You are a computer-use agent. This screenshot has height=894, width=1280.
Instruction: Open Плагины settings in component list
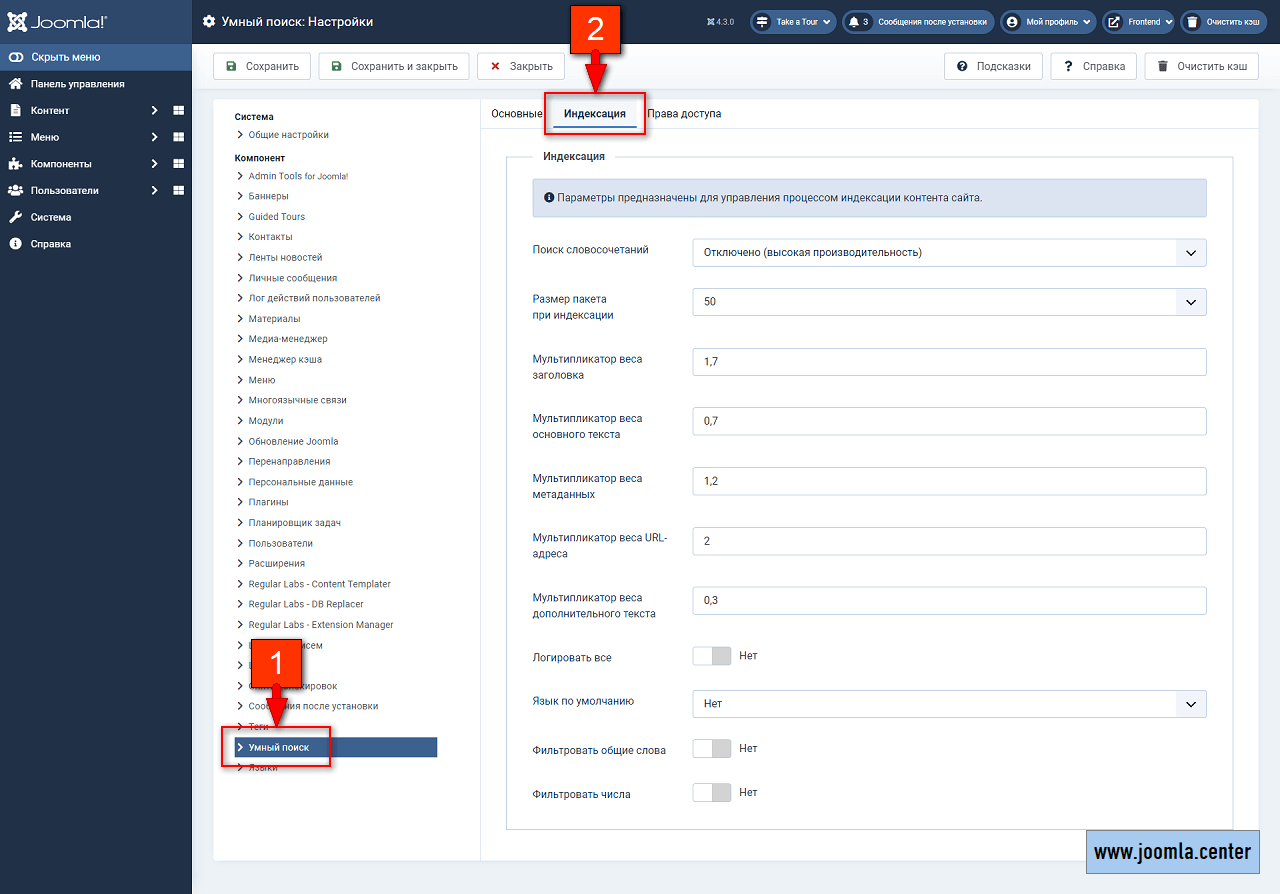[x=268, y=502]
